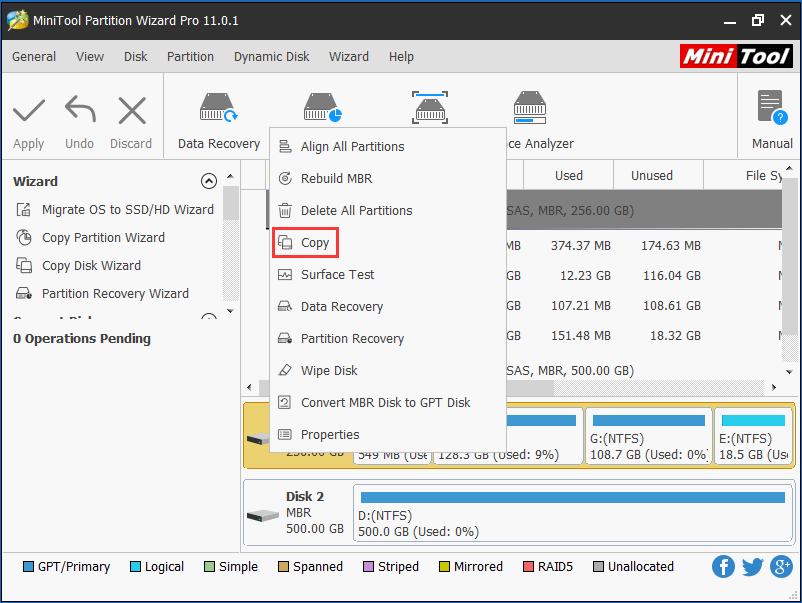
Task: Open the Help menu
Action: click(x=401, y=56)
